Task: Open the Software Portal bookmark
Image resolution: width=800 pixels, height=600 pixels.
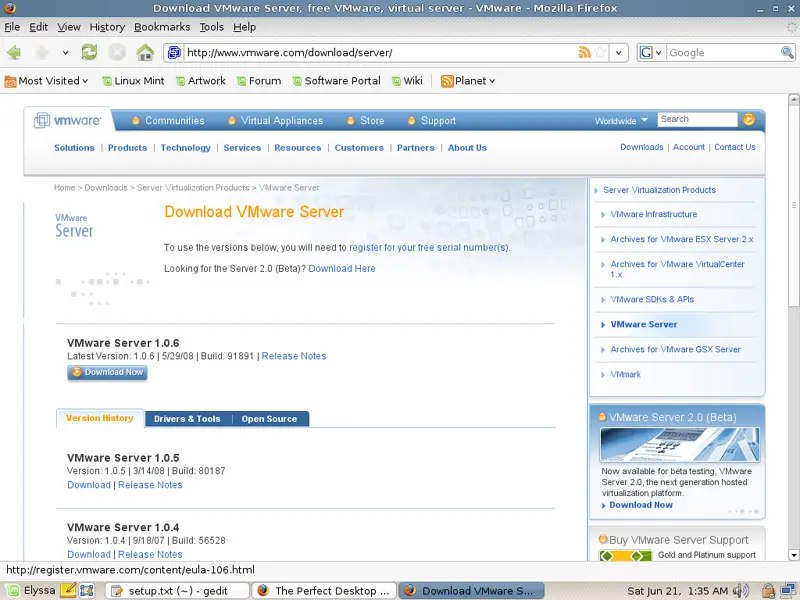Action: (x=337, y=81)
